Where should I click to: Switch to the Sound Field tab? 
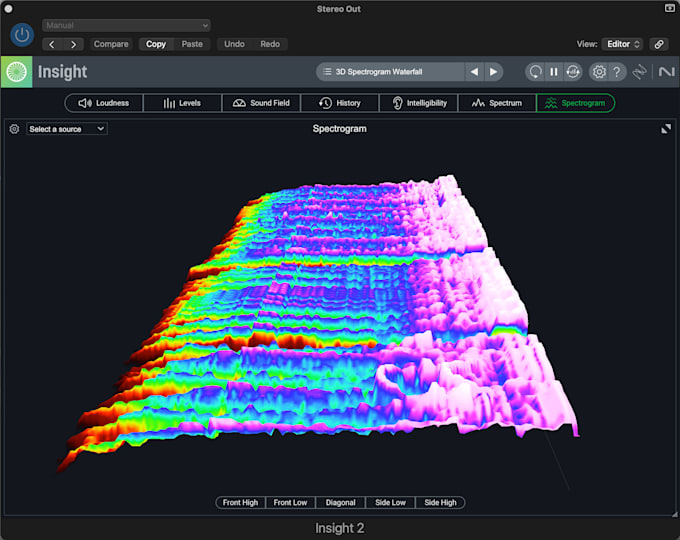(261, 103)
